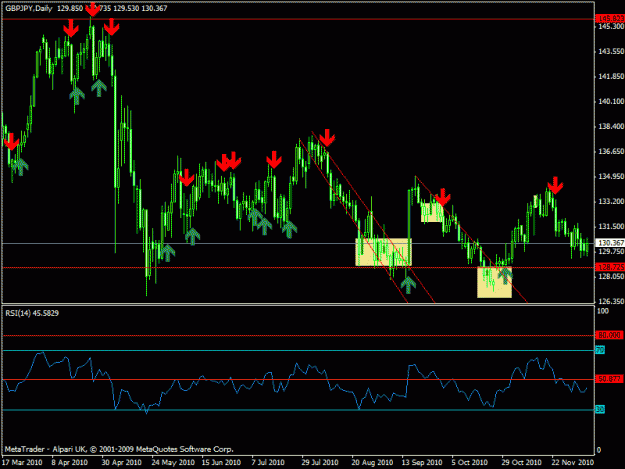Click the 13 Sep 2010 date label
This screenshot has height=469, width=625.
click(422, 463)
